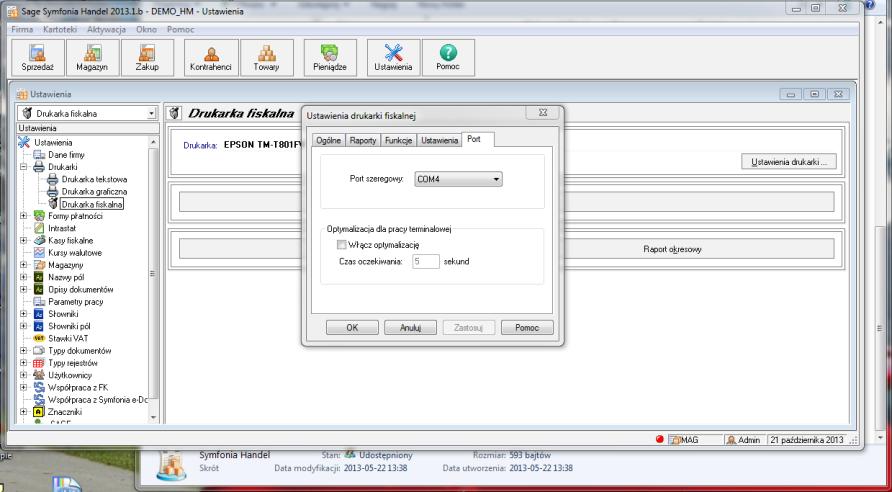Viewport: 892px width, 492px height.
Task: Expand the Słowniki tree node
Action: (24, 314)
